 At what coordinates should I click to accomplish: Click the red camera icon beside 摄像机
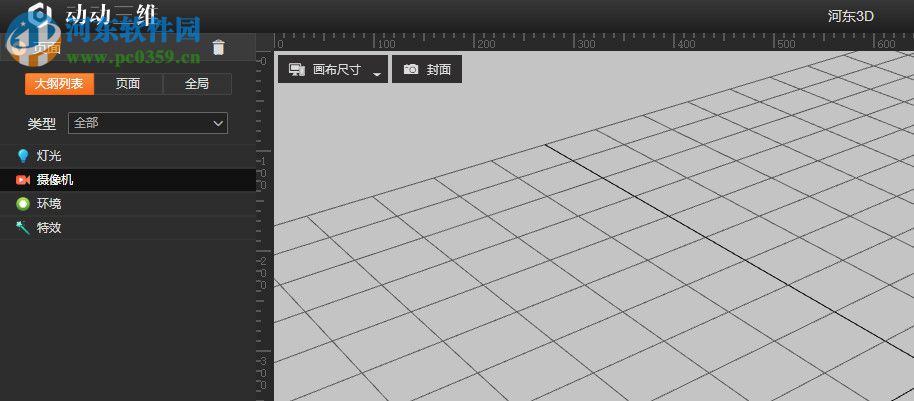[23, 180]
